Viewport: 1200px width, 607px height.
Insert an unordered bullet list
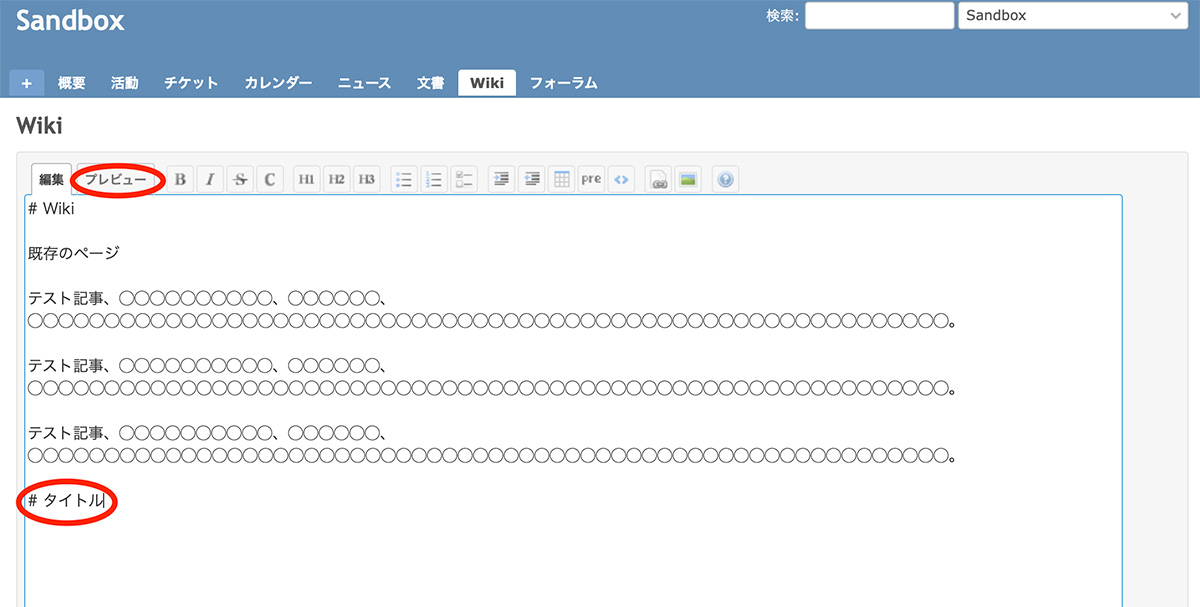(x=404, y=180)
